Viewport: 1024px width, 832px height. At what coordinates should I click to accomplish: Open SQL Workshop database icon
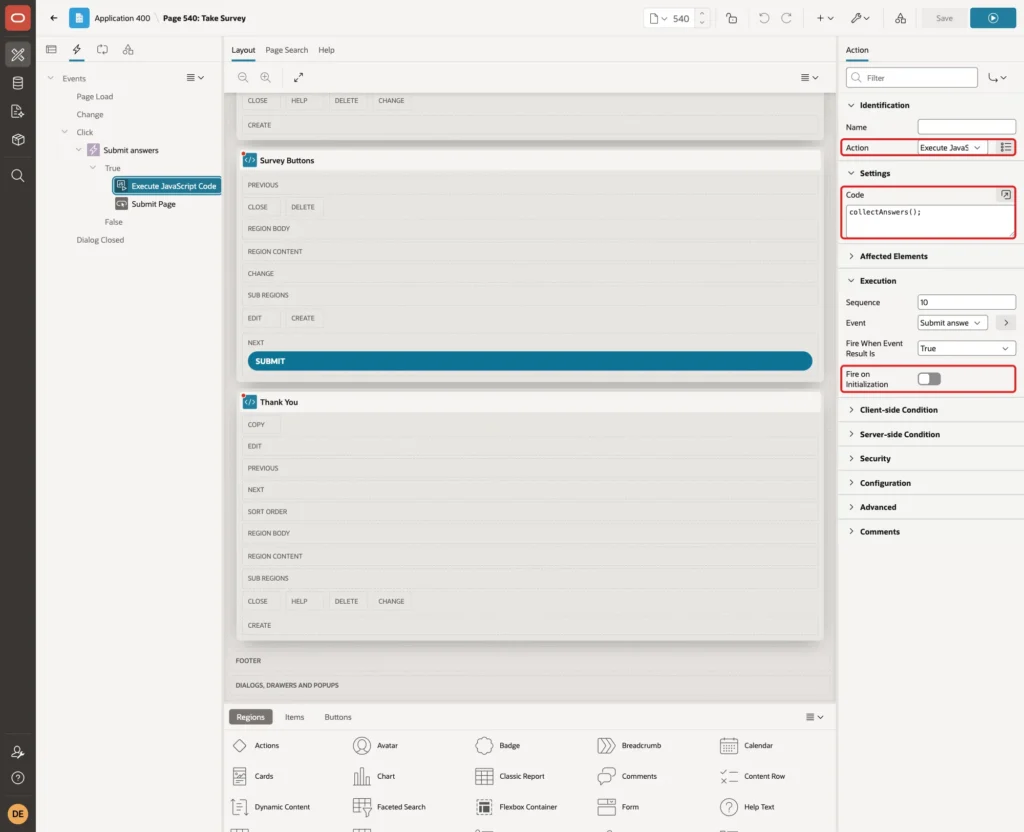(x=18, y=83)
